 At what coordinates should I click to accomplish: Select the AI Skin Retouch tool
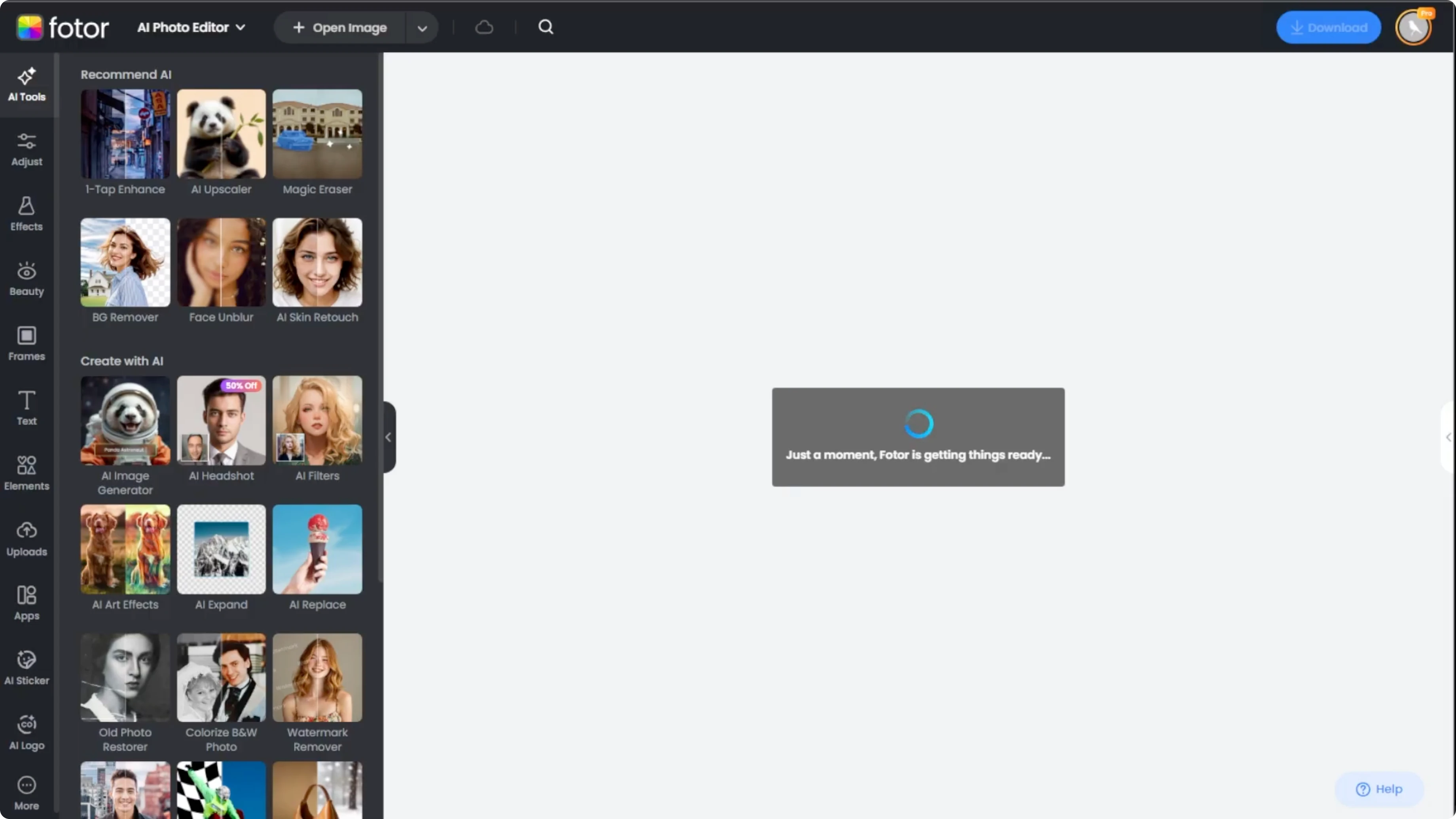click(x=317, y=271)
